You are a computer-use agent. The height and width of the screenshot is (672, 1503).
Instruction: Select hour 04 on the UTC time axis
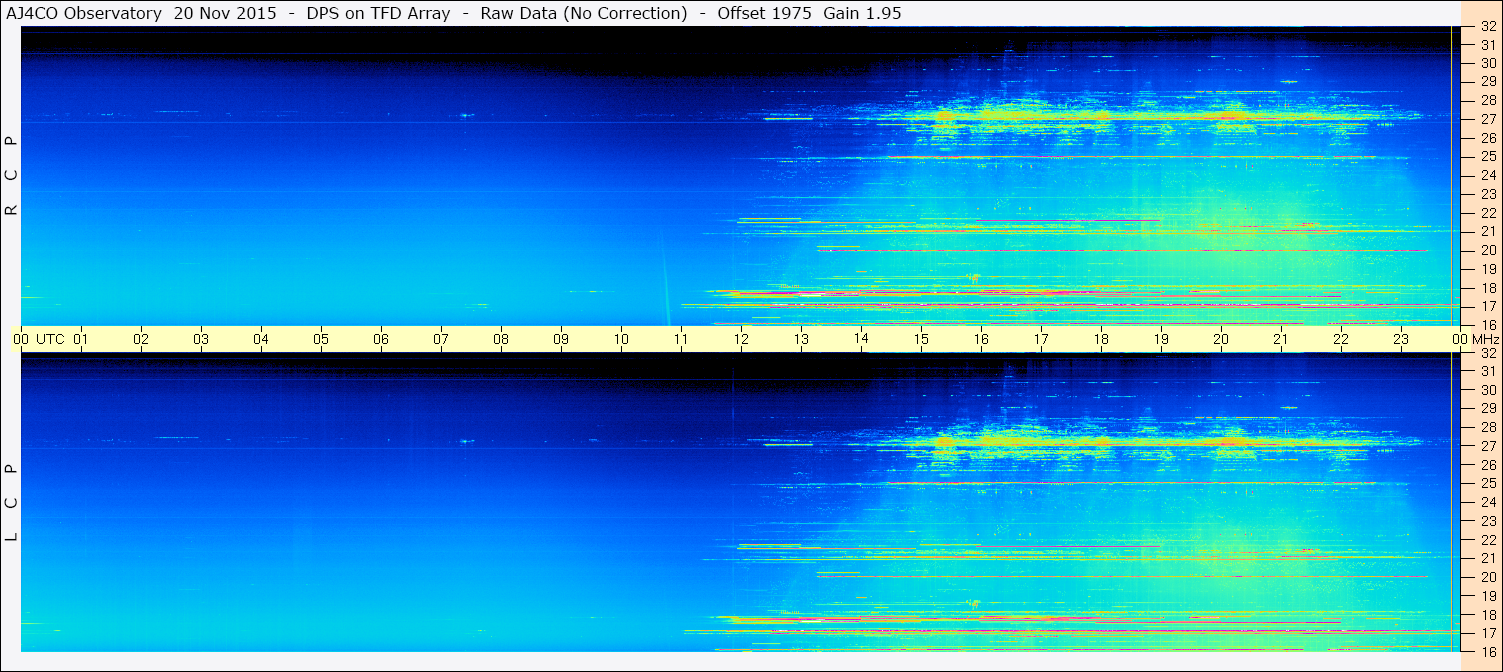pos(261,339)
